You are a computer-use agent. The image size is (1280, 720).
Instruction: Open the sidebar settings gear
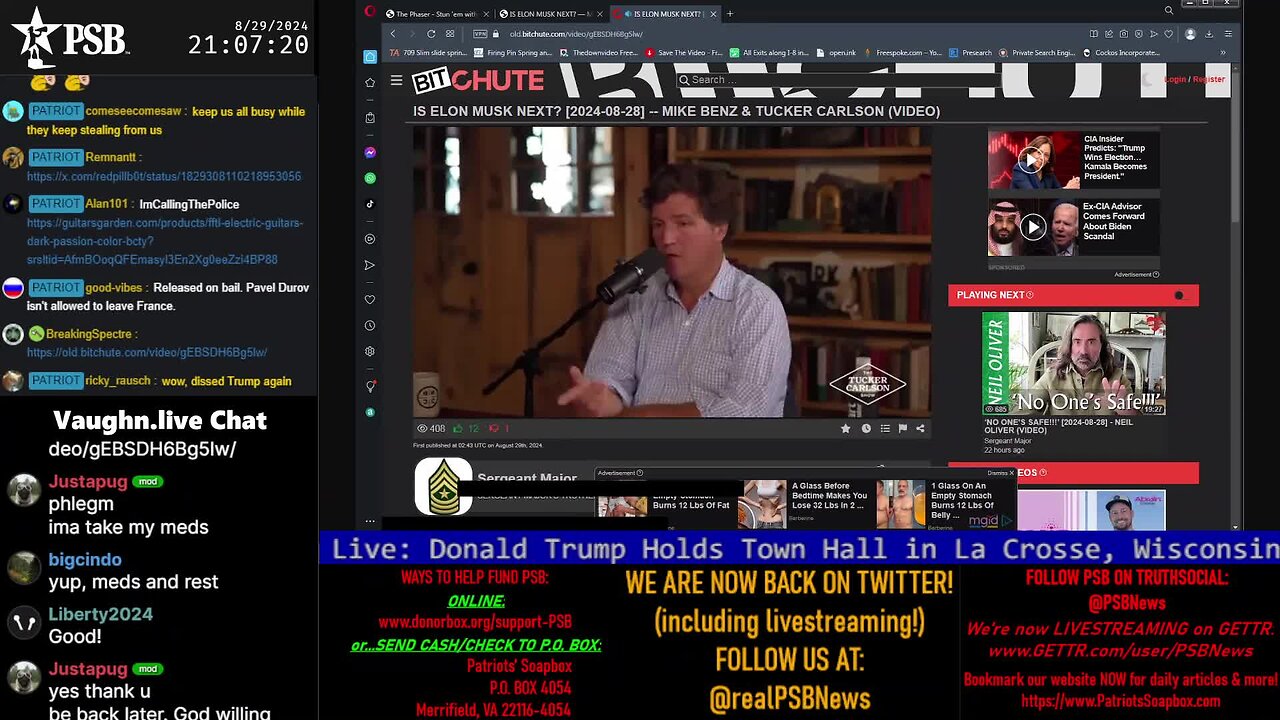click(370, 352)
